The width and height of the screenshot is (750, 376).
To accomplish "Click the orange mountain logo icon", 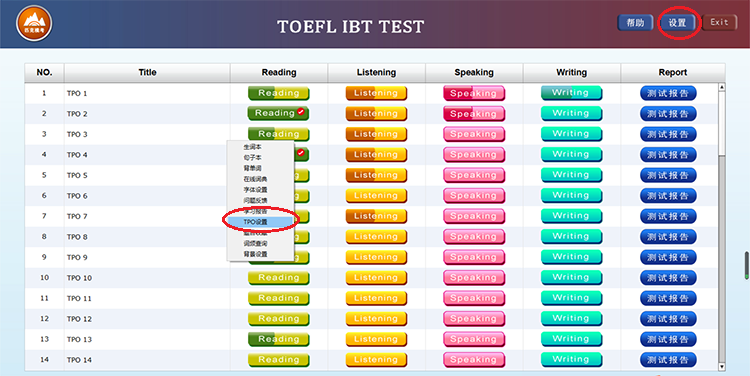I will point(34,23).
